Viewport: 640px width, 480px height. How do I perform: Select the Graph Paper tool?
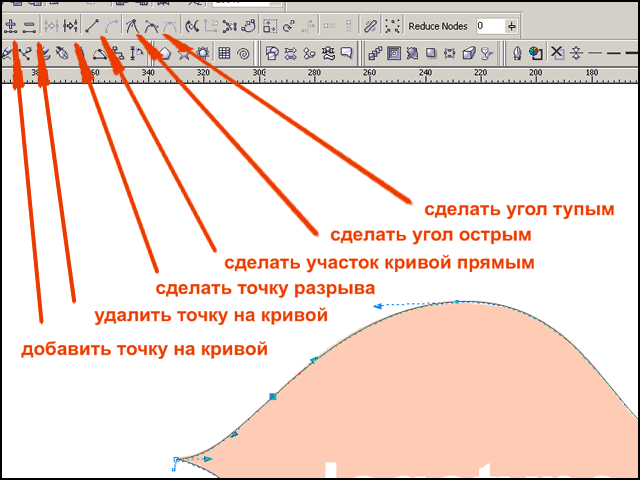pos(224,53)
